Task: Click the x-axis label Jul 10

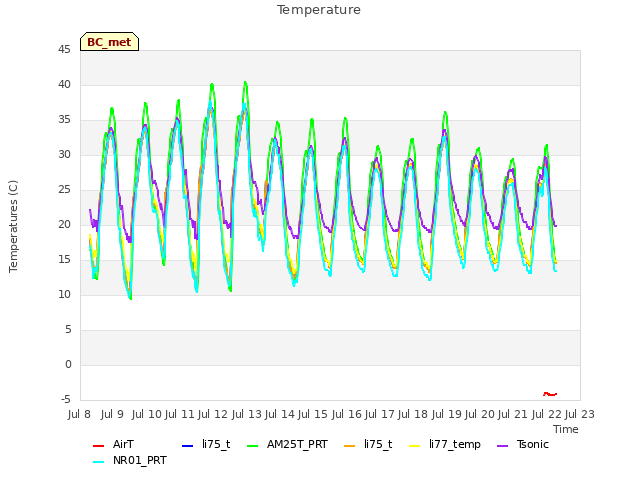Action: click(147, 414)
